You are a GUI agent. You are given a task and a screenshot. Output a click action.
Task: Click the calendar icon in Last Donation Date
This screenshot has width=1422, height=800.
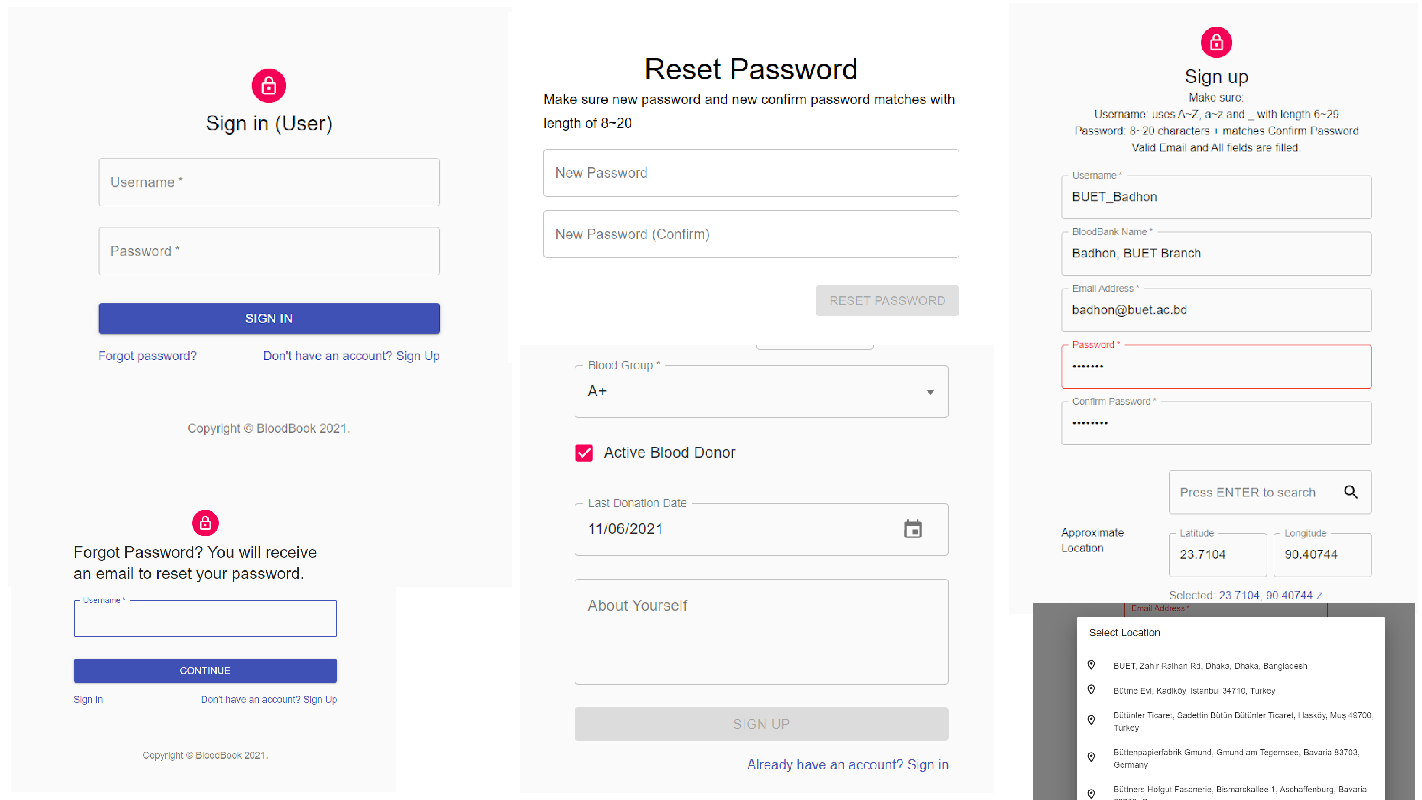tap(912, 529)
